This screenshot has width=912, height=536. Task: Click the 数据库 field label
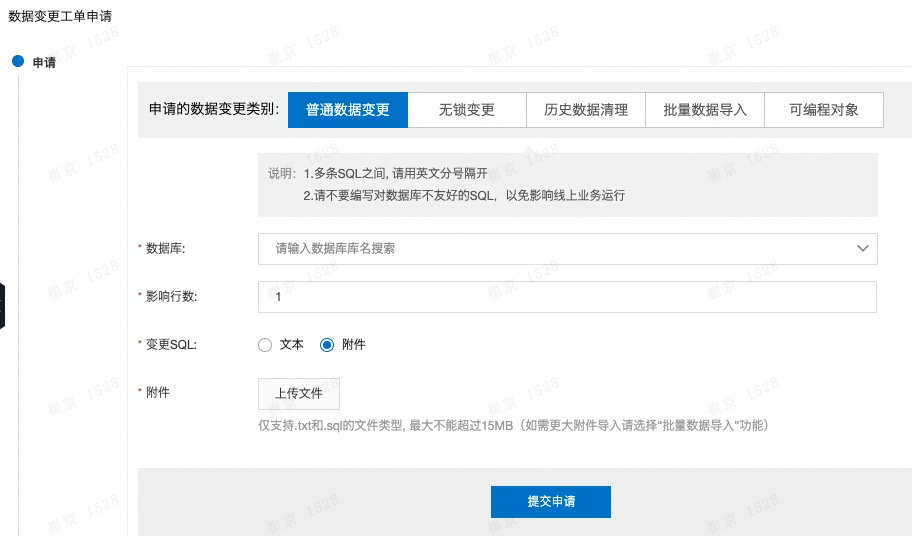click(x=166, y=249)
